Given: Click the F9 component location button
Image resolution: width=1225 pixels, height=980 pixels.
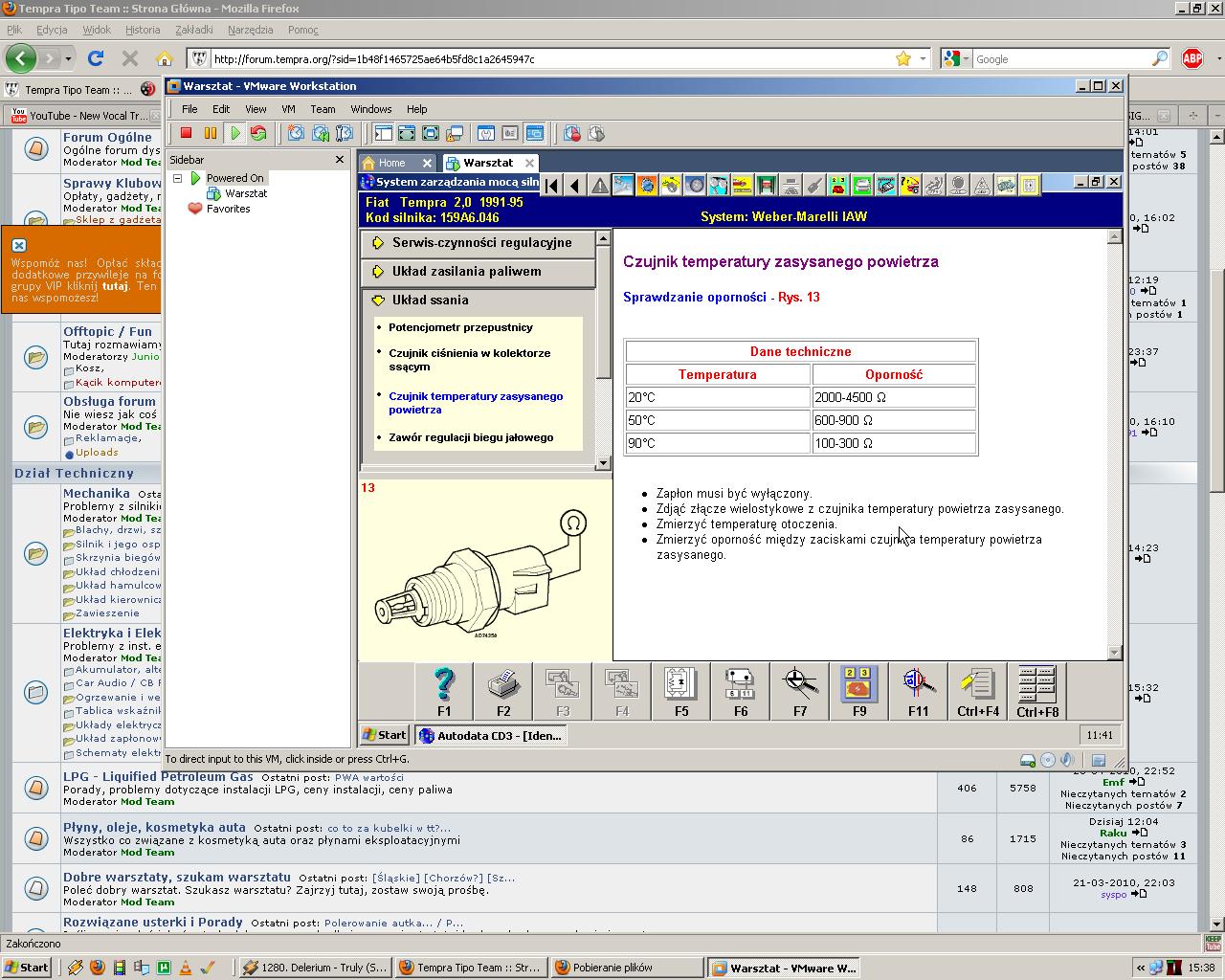Looking at the screenshot, I should [x=859, y=691].
